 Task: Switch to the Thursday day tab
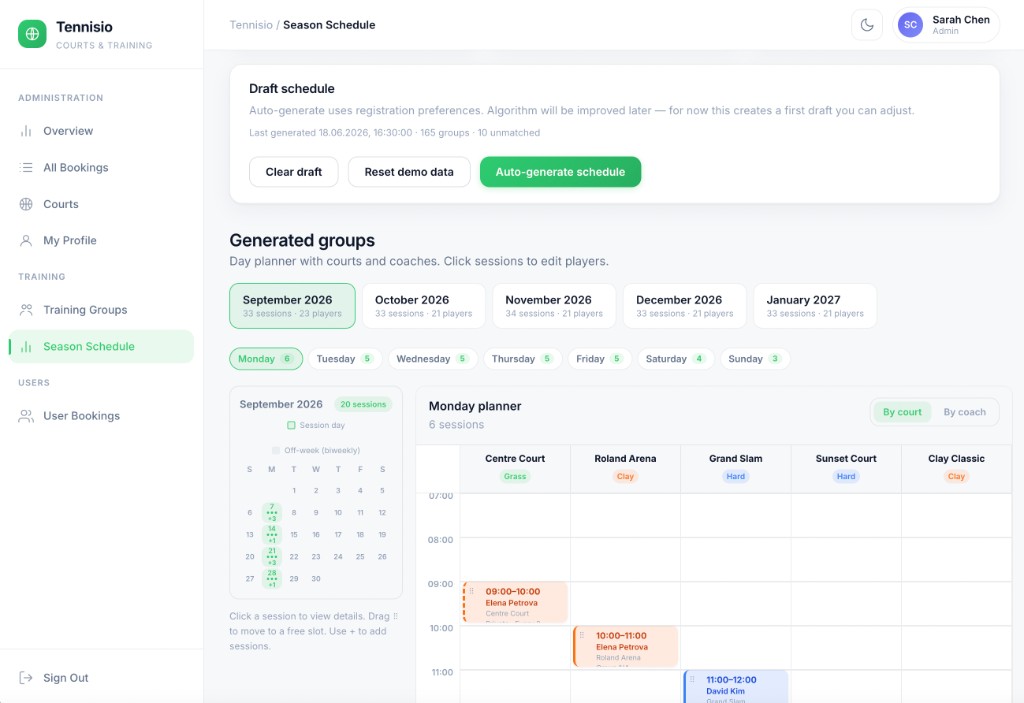[522, 359]
